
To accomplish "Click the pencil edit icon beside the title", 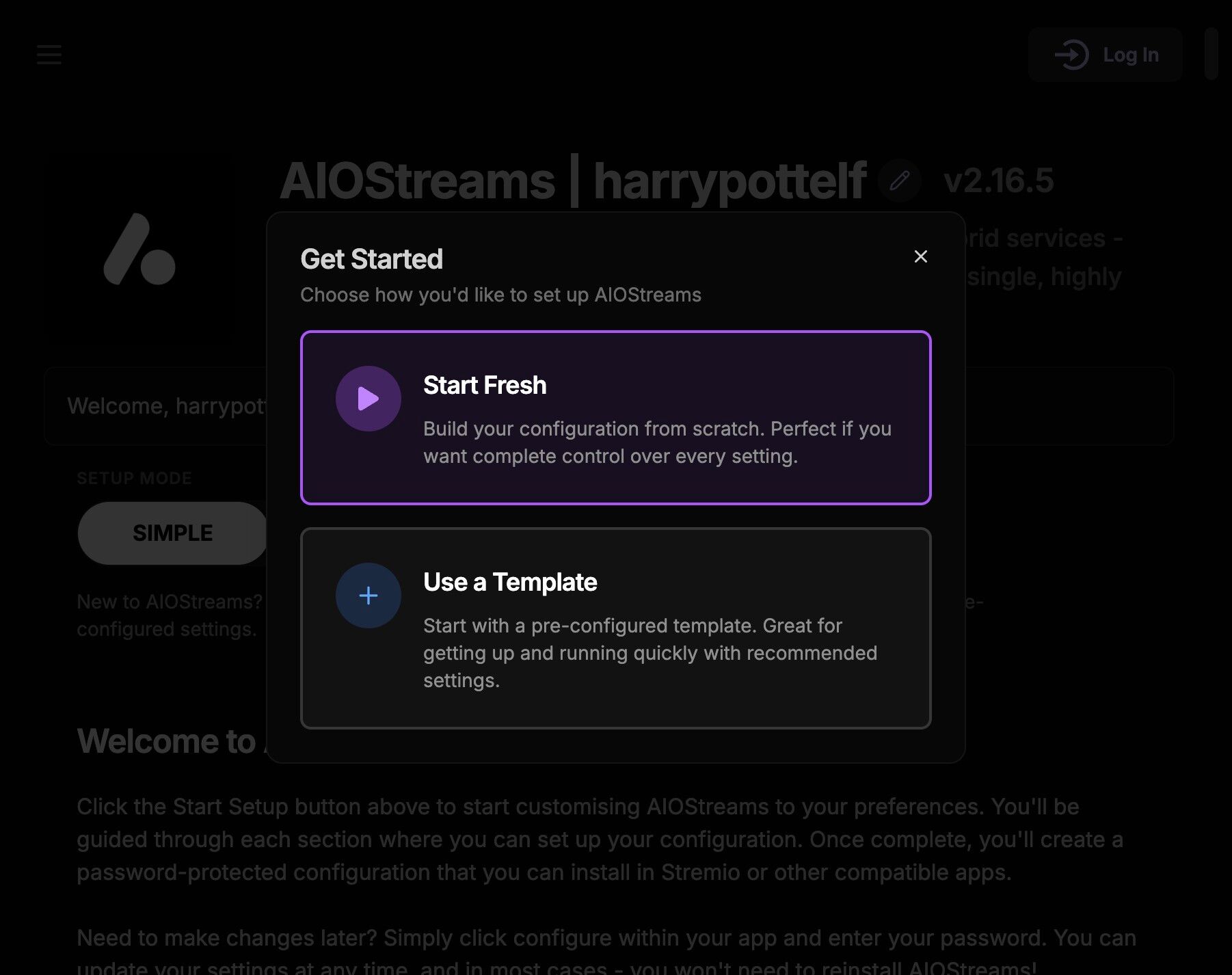I will [899, 181].
